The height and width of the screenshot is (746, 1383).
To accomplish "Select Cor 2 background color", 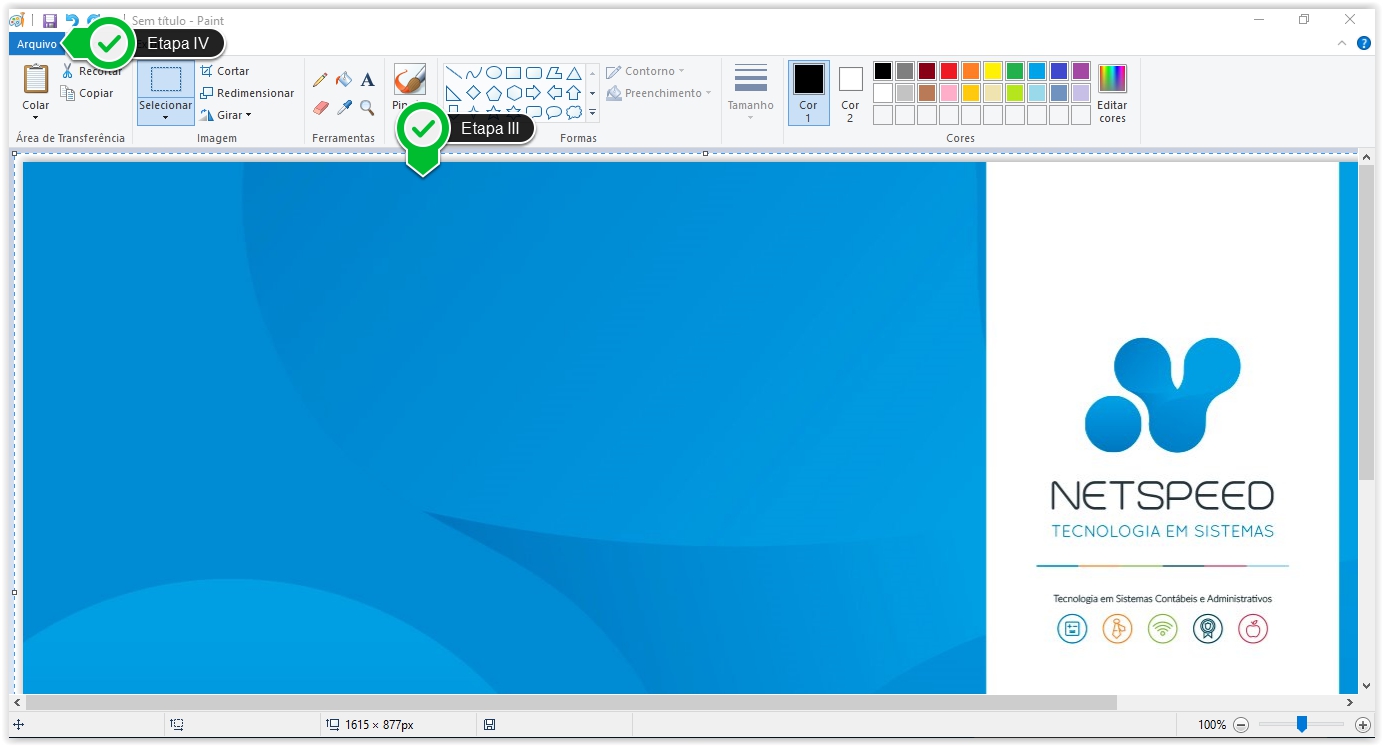I will coord(850,92).
